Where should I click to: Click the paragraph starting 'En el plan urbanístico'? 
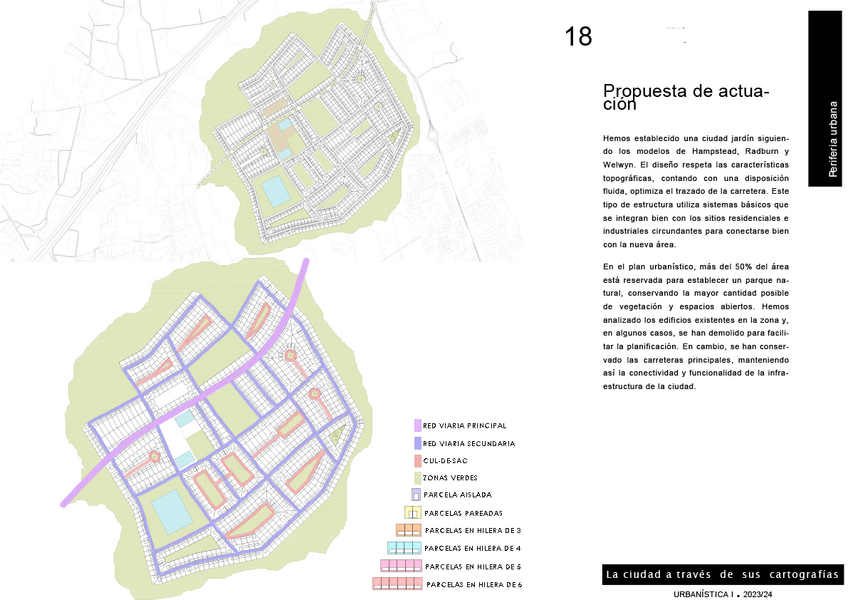695,326
